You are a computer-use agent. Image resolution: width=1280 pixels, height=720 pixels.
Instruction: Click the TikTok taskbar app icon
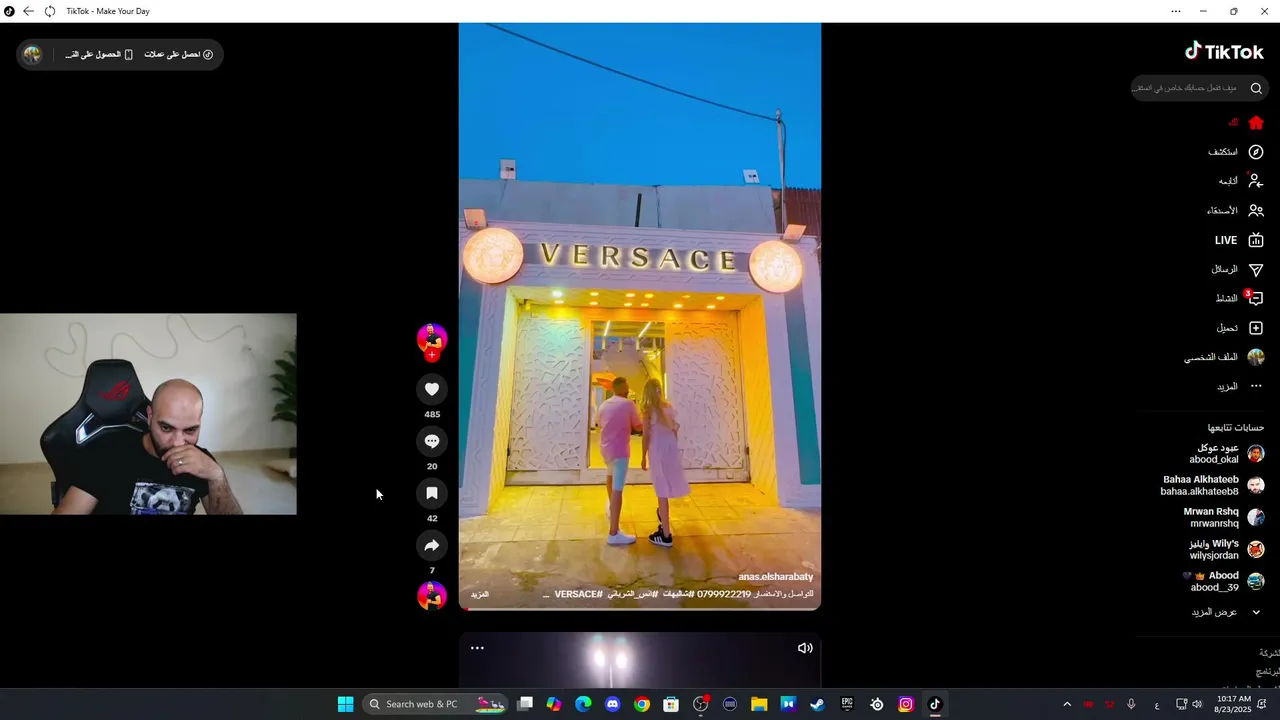pyautogui.click(x=935, y=704)
